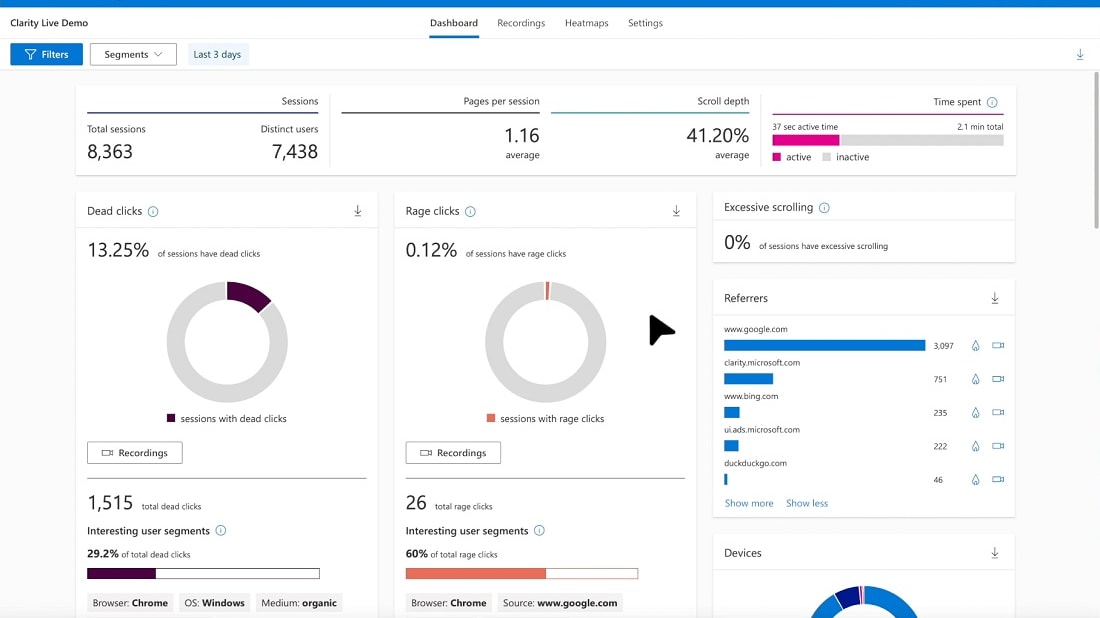
Task: Click the 0.12% rage clicks percentage
Action: tap(431, 250)
